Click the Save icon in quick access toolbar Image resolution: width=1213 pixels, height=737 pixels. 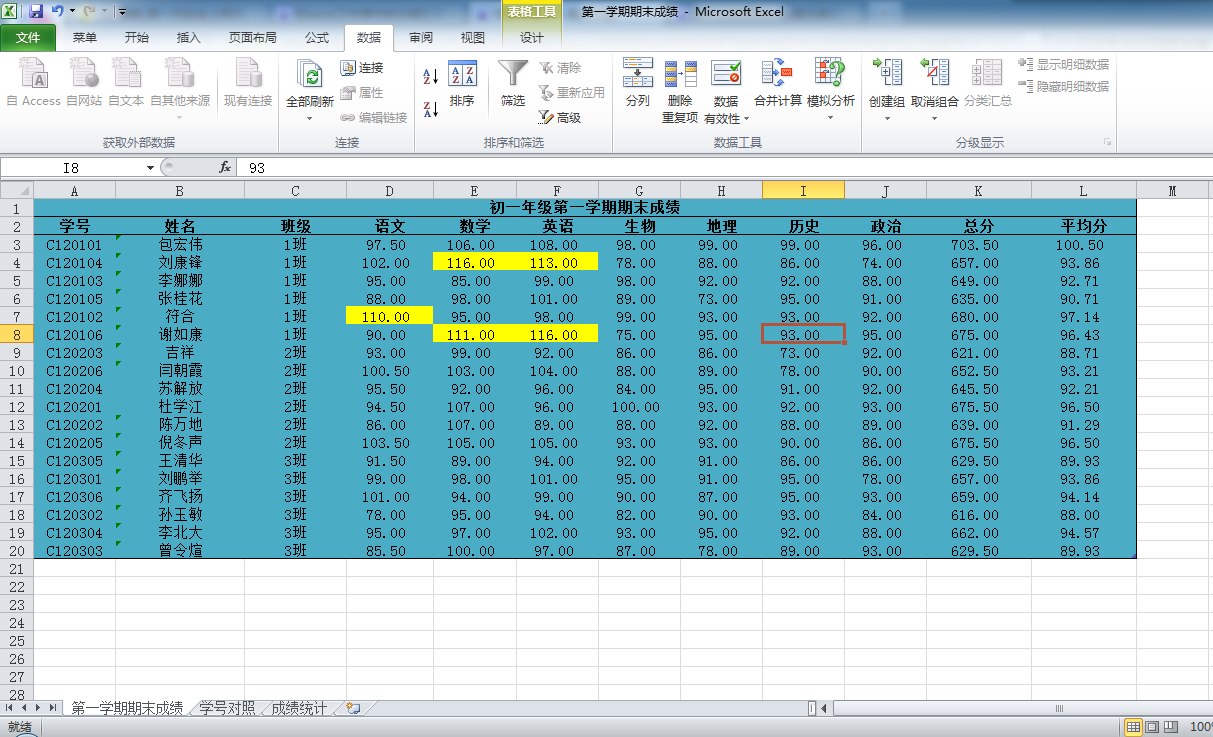point(37,12)
